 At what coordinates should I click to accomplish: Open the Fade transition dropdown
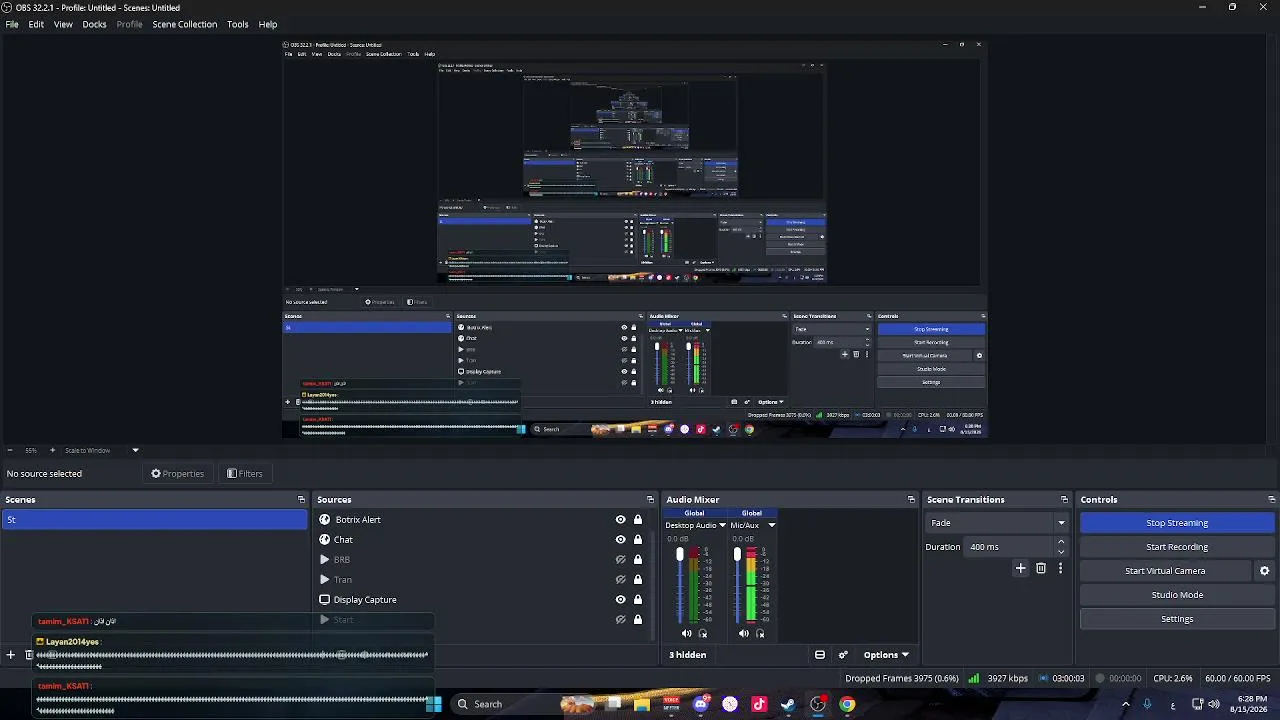click(997, 523)
